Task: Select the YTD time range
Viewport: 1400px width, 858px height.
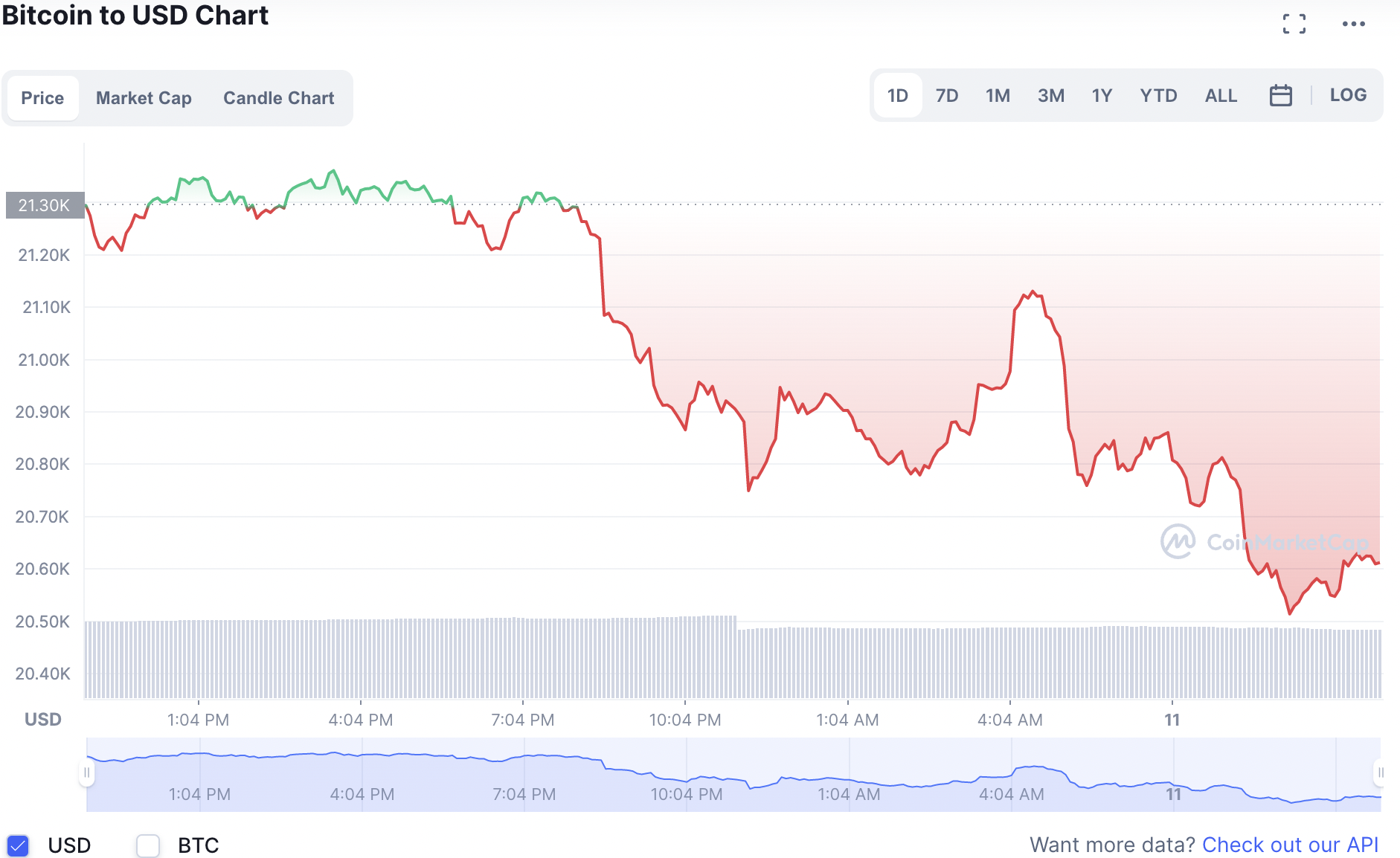Action: click(1159, 95)
